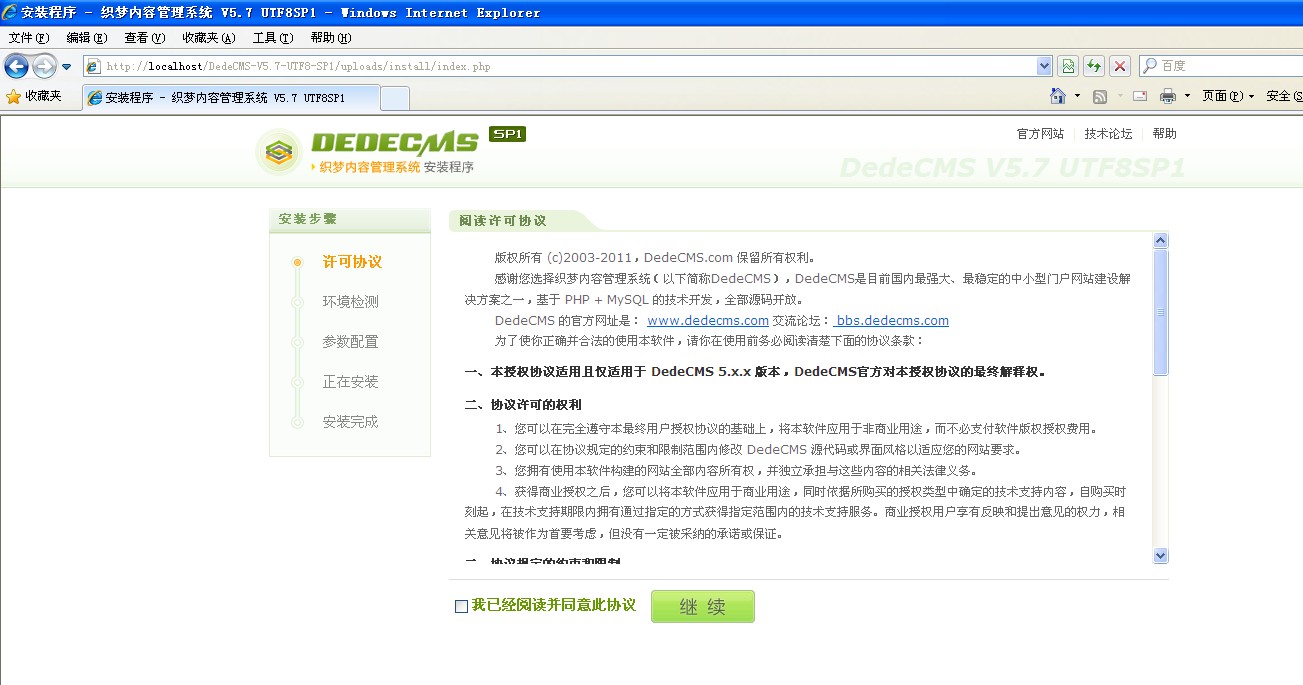The height and width of the screenshot is (685, 1303).
Task: Open the 收藏夹(A) menu
Action: point(209,38)
